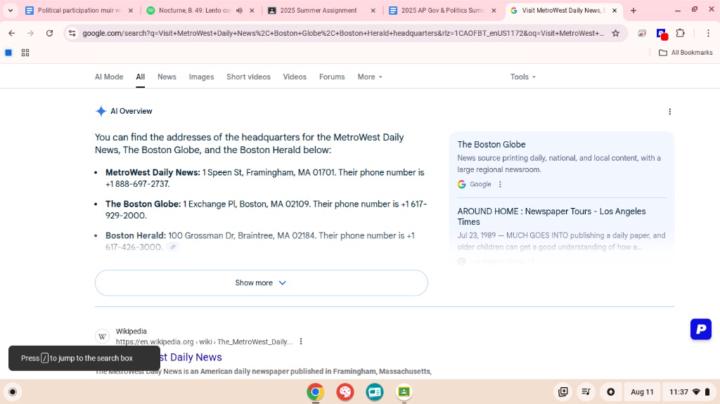Switch to Political participation document tab
Image resolution: width=720 pixels, height=404 pixels.
click(x=79, y=11)
